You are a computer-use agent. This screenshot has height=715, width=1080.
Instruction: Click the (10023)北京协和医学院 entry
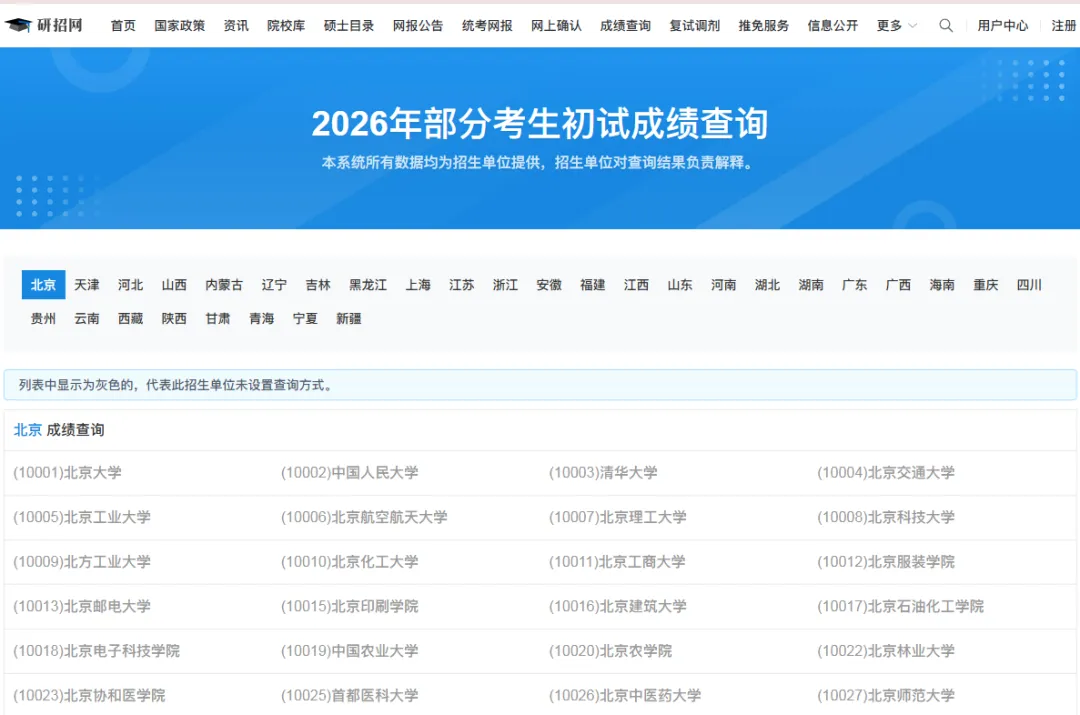(x=90, y=696)
